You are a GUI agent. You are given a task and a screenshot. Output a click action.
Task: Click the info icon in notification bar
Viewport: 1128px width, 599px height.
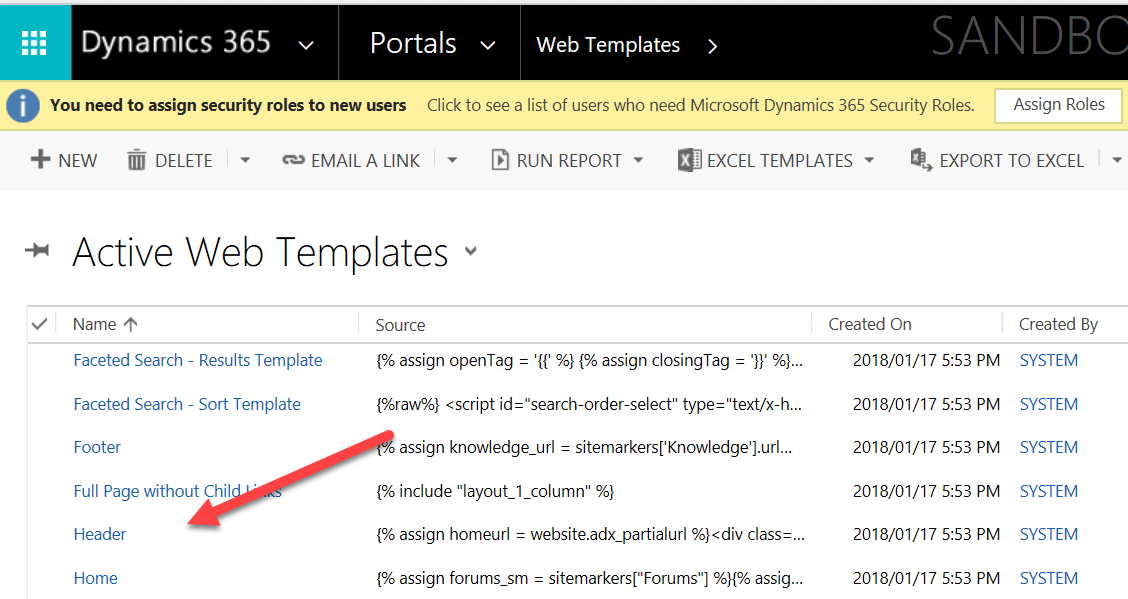coord(23,106)
